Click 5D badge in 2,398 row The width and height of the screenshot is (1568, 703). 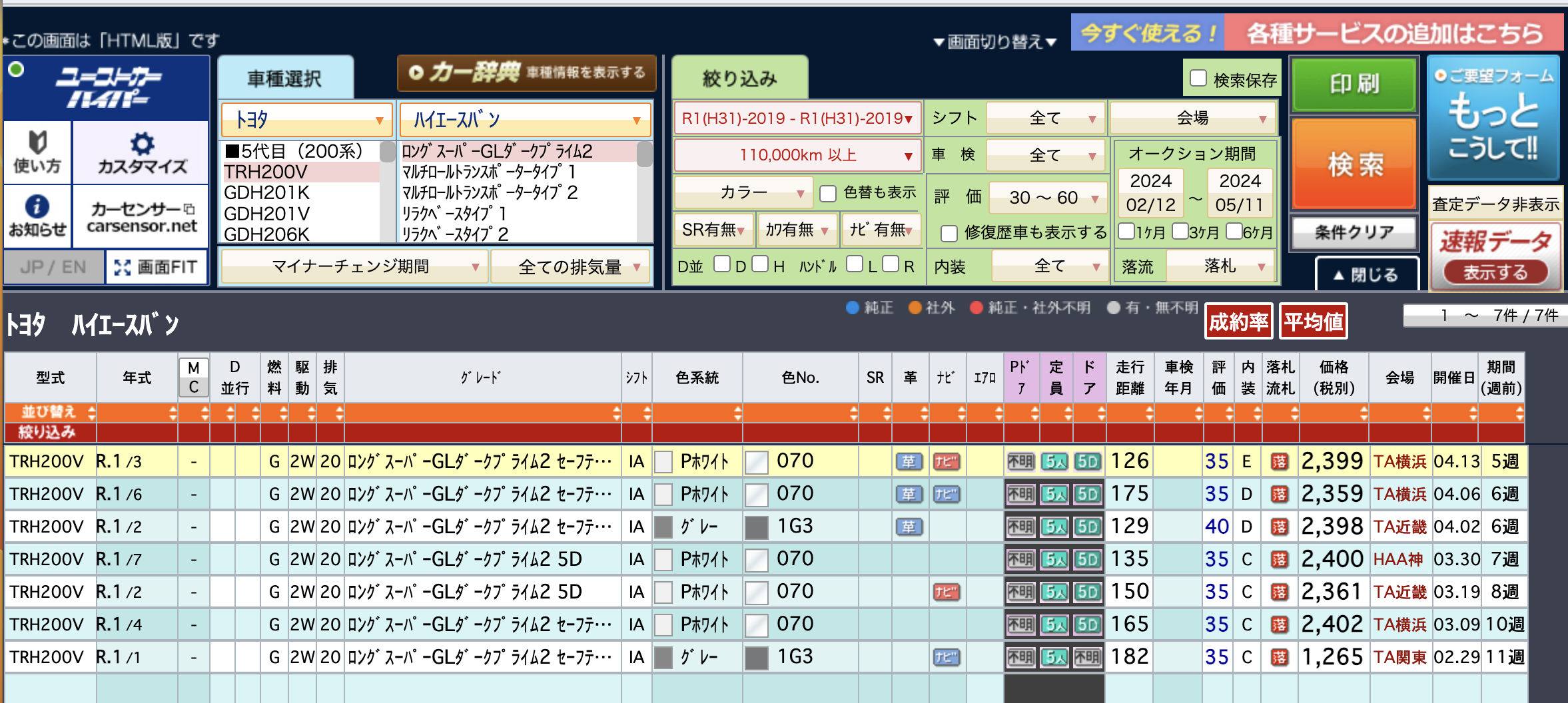point(1087,527)
